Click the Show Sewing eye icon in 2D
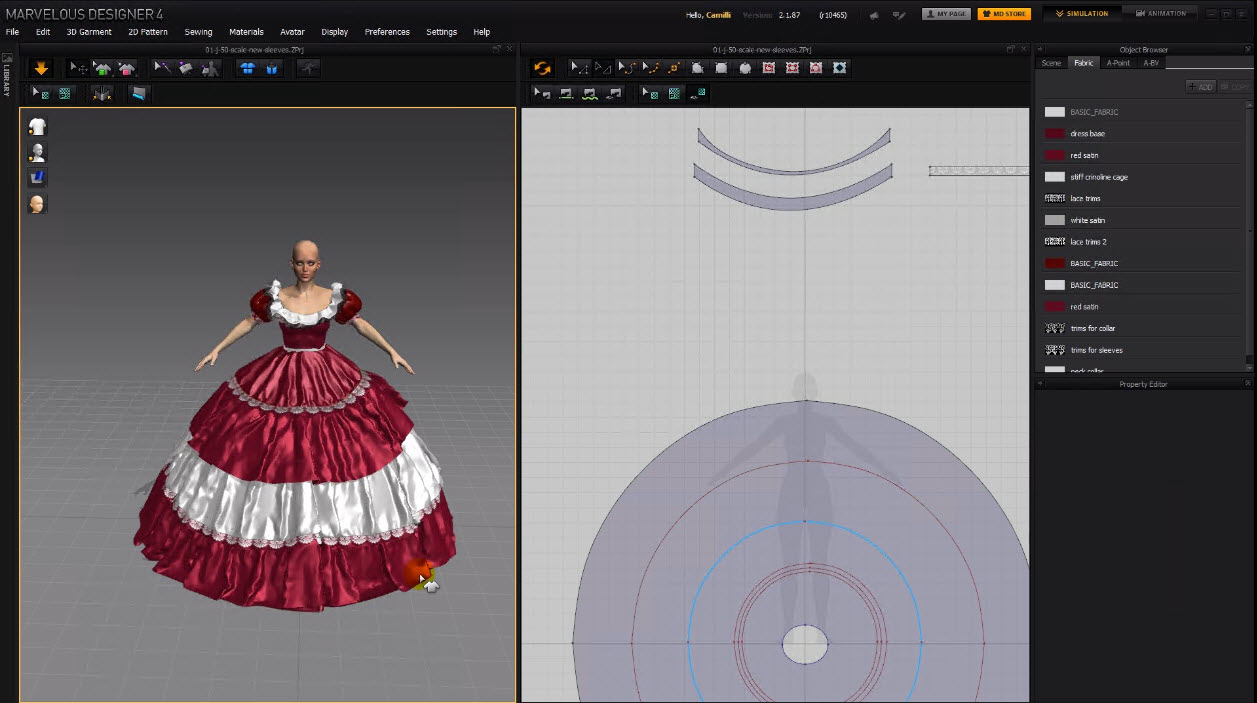 tap(614, 93)
